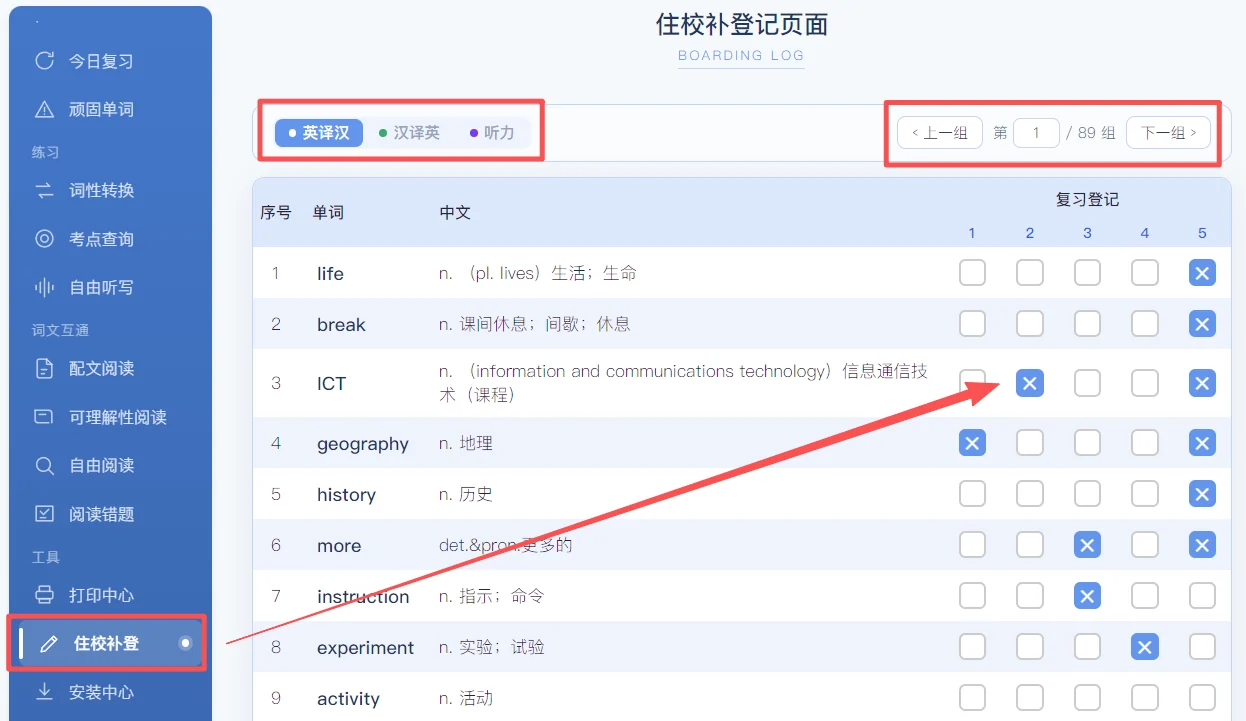The image size is (1246, 721).
Task: Click the 阅读错题 checklist icon
Action: pos(44,514)
